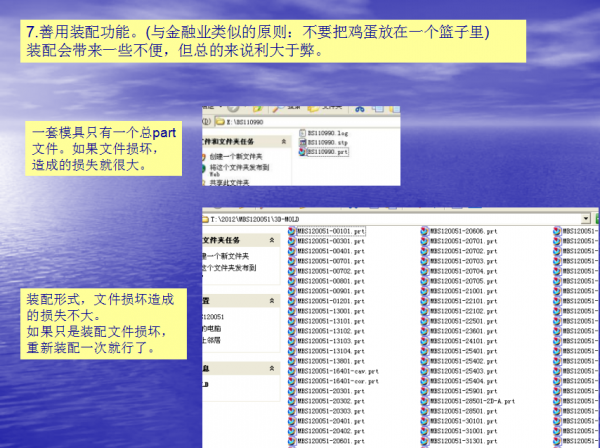Select the icon of MBS120051-16401-cor.prt

tap(292, 381)
